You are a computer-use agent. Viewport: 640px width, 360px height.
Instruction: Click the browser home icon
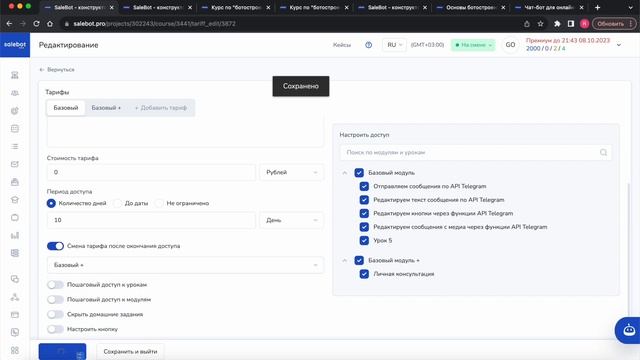pos(50,24)
